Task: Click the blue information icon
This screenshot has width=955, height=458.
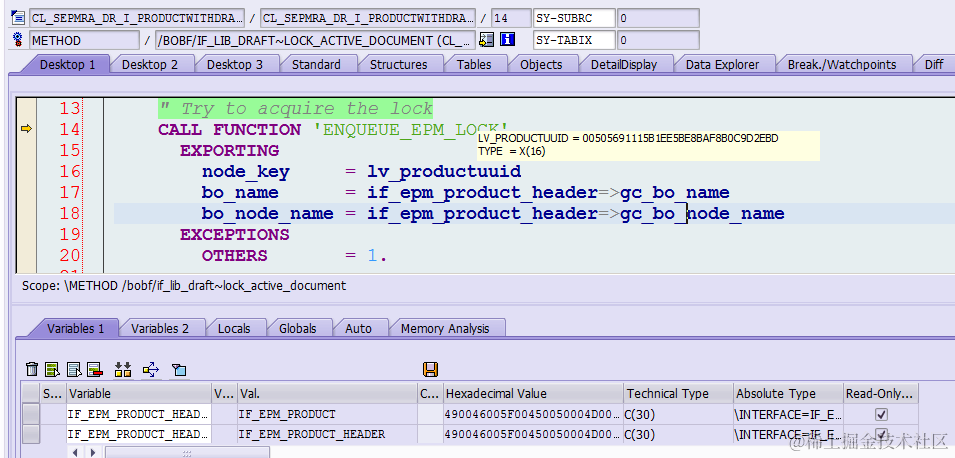Action: (507, 40)
